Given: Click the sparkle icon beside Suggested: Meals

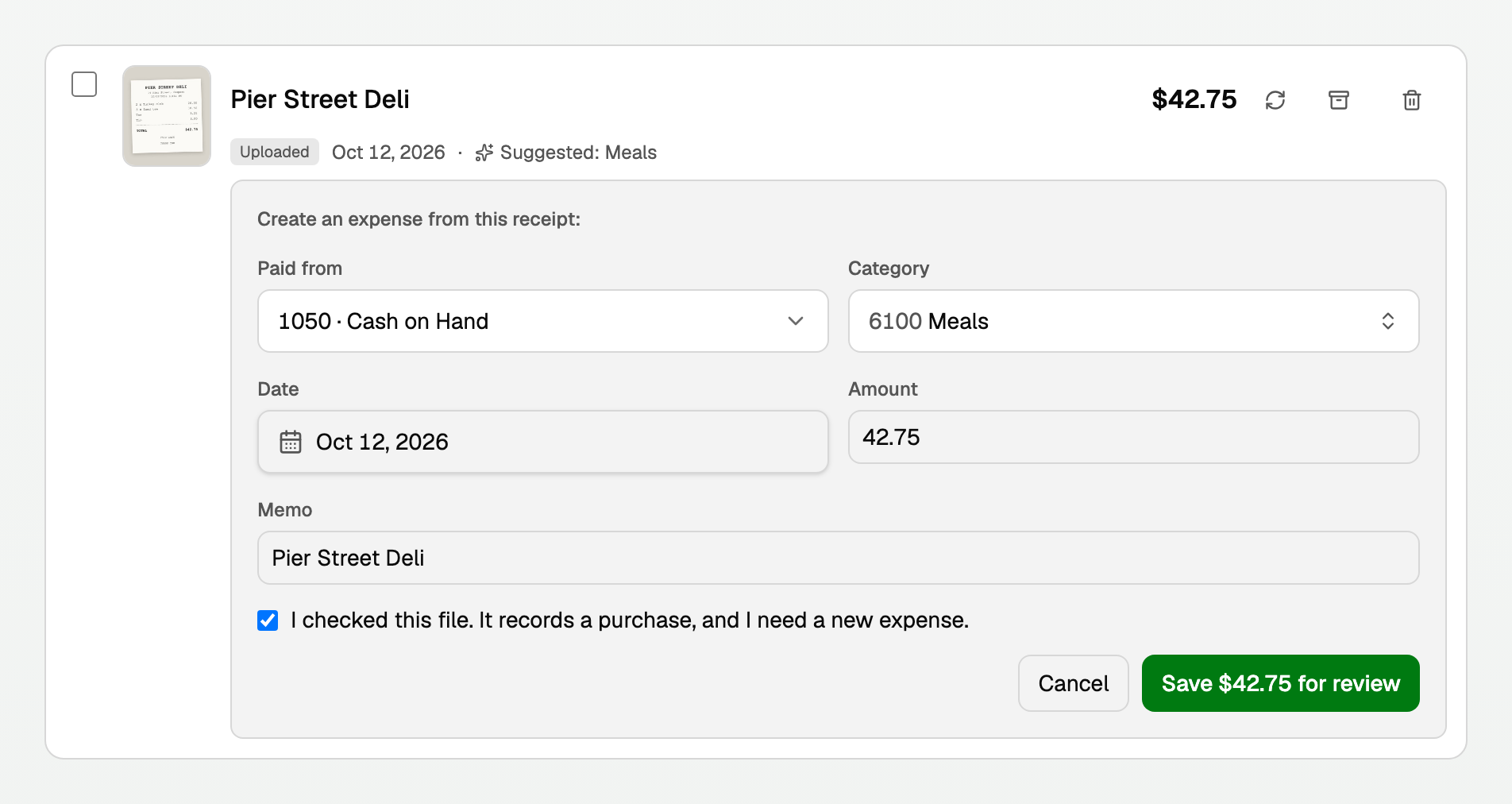Looking at the screenshot, I should coord(484,153).
